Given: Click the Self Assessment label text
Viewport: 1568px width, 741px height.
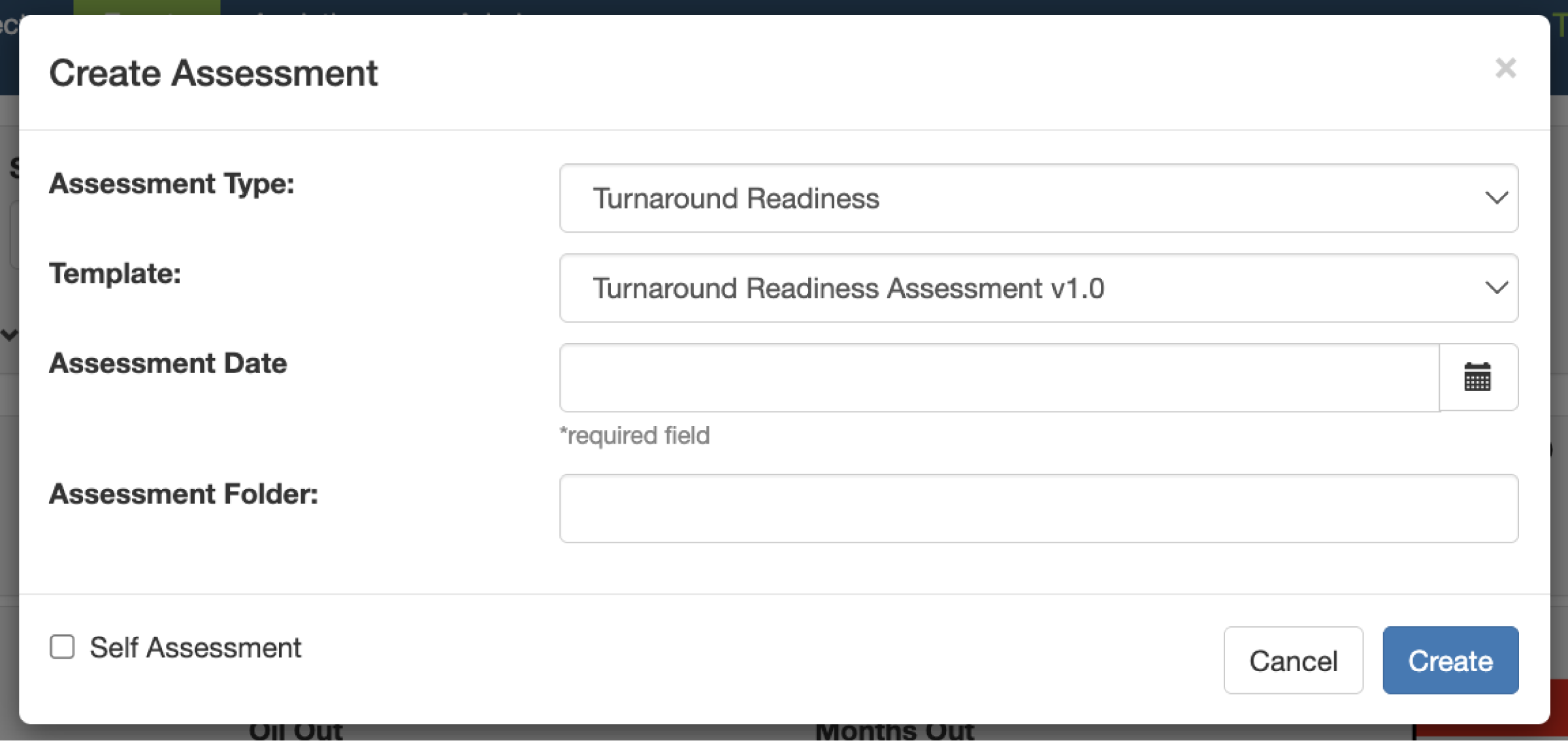Looking at the screenshot, I should coord(195,648).
